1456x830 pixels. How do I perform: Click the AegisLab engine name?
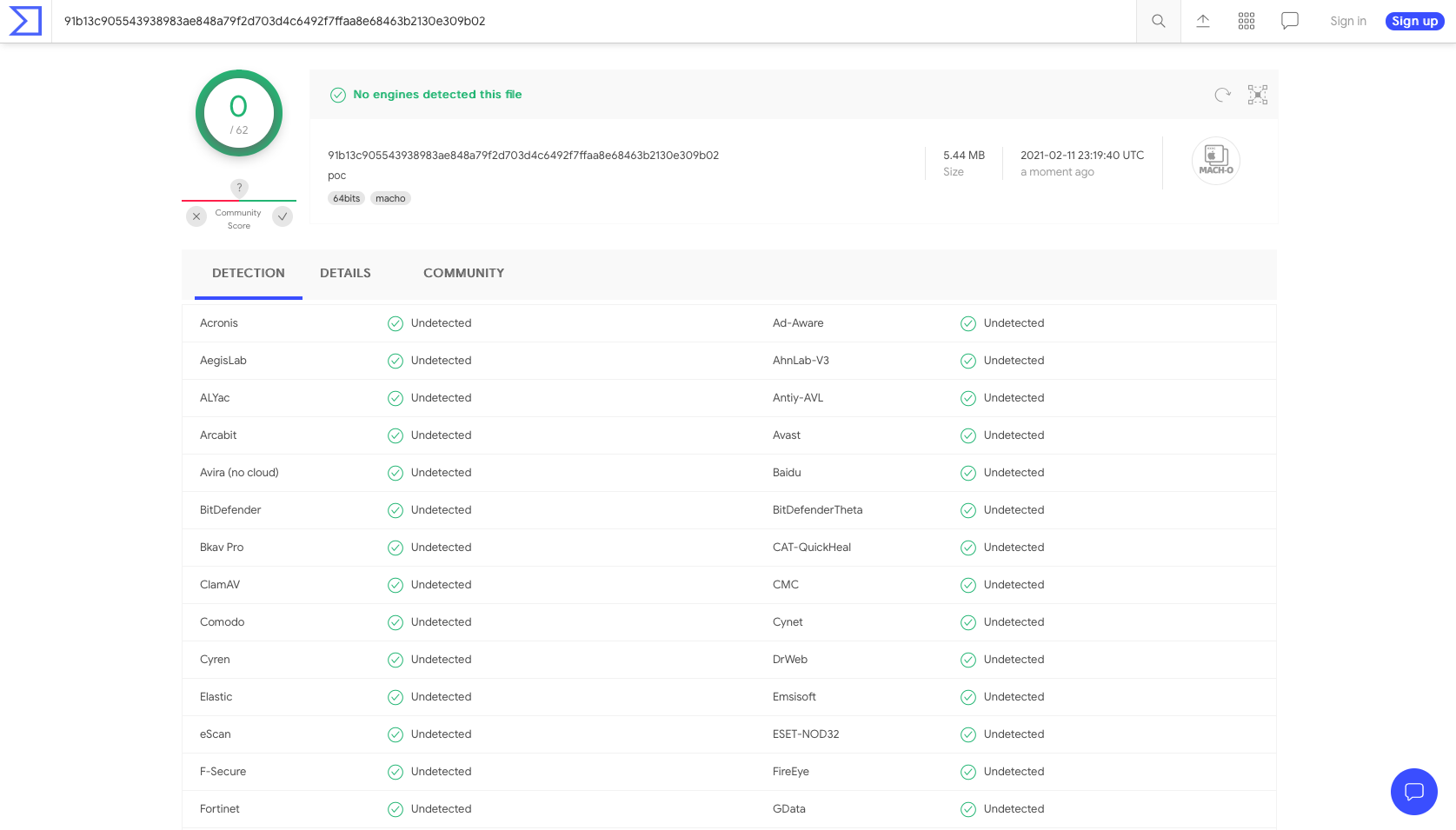223,361
